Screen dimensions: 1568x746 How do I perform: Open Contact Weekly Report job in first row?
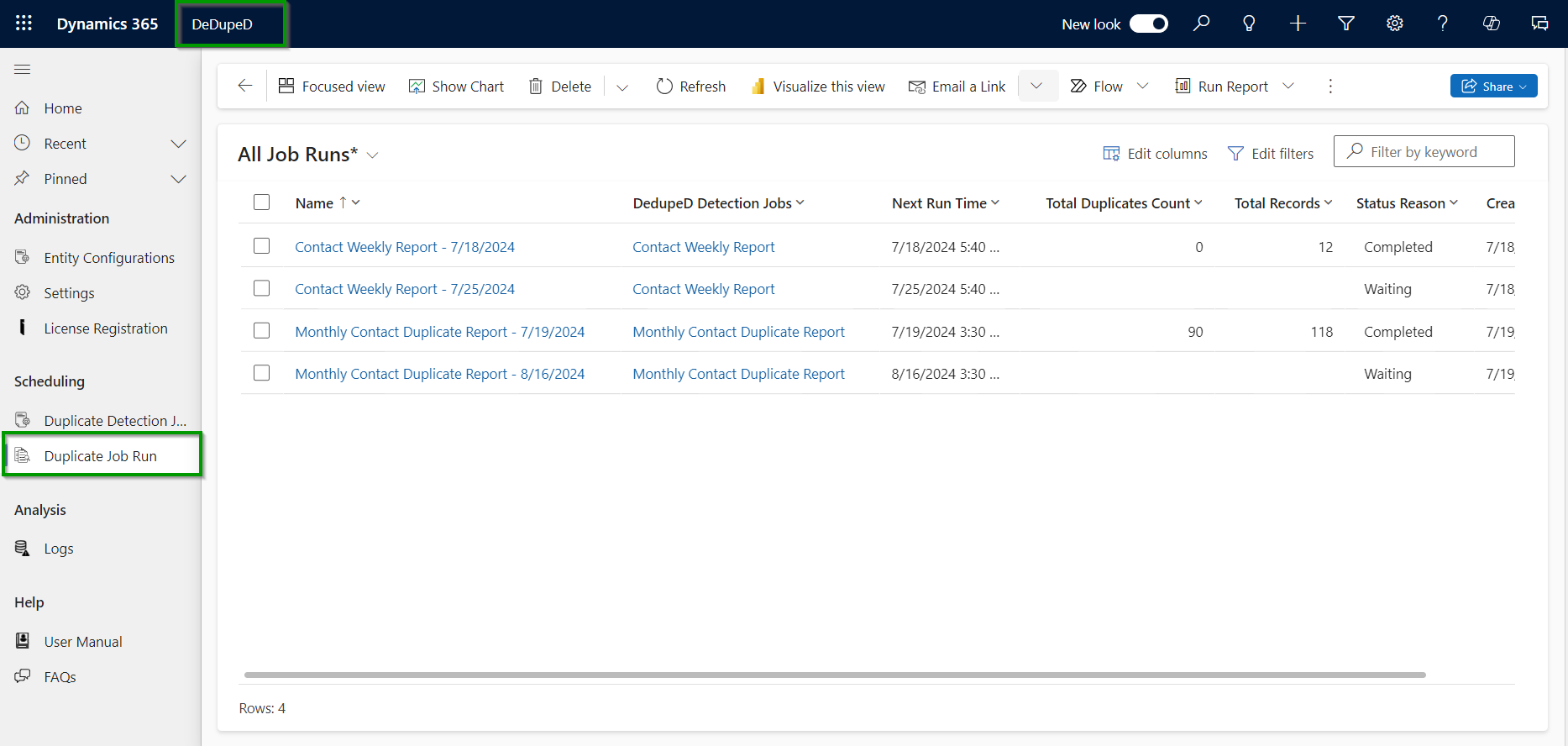coord(704,247)
